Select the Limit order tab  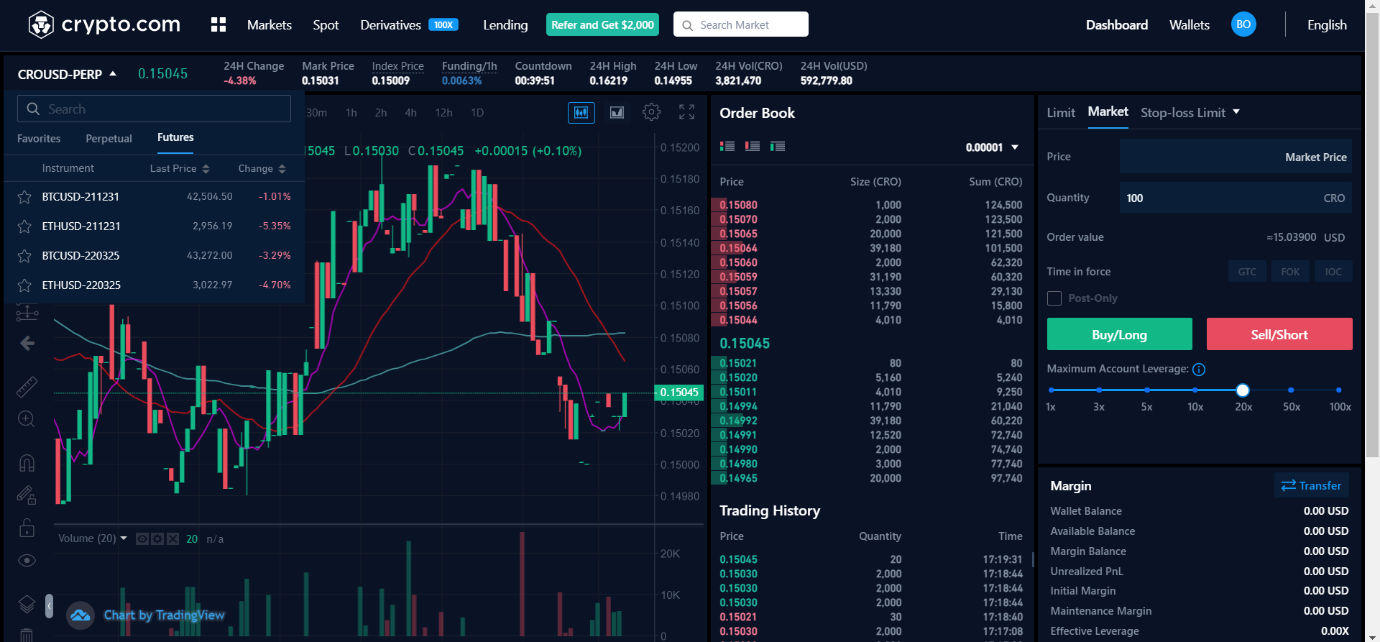point(1061,112)
